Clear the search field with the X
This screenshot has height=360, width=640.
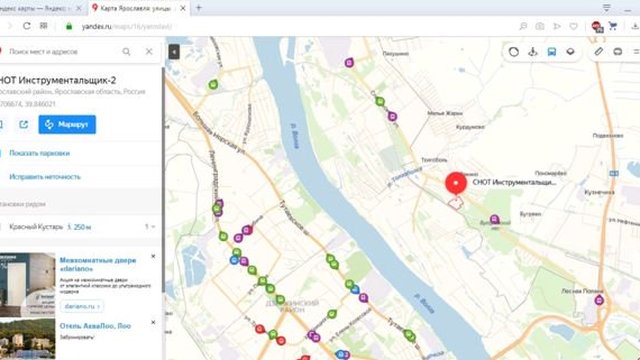click(149, 51)
